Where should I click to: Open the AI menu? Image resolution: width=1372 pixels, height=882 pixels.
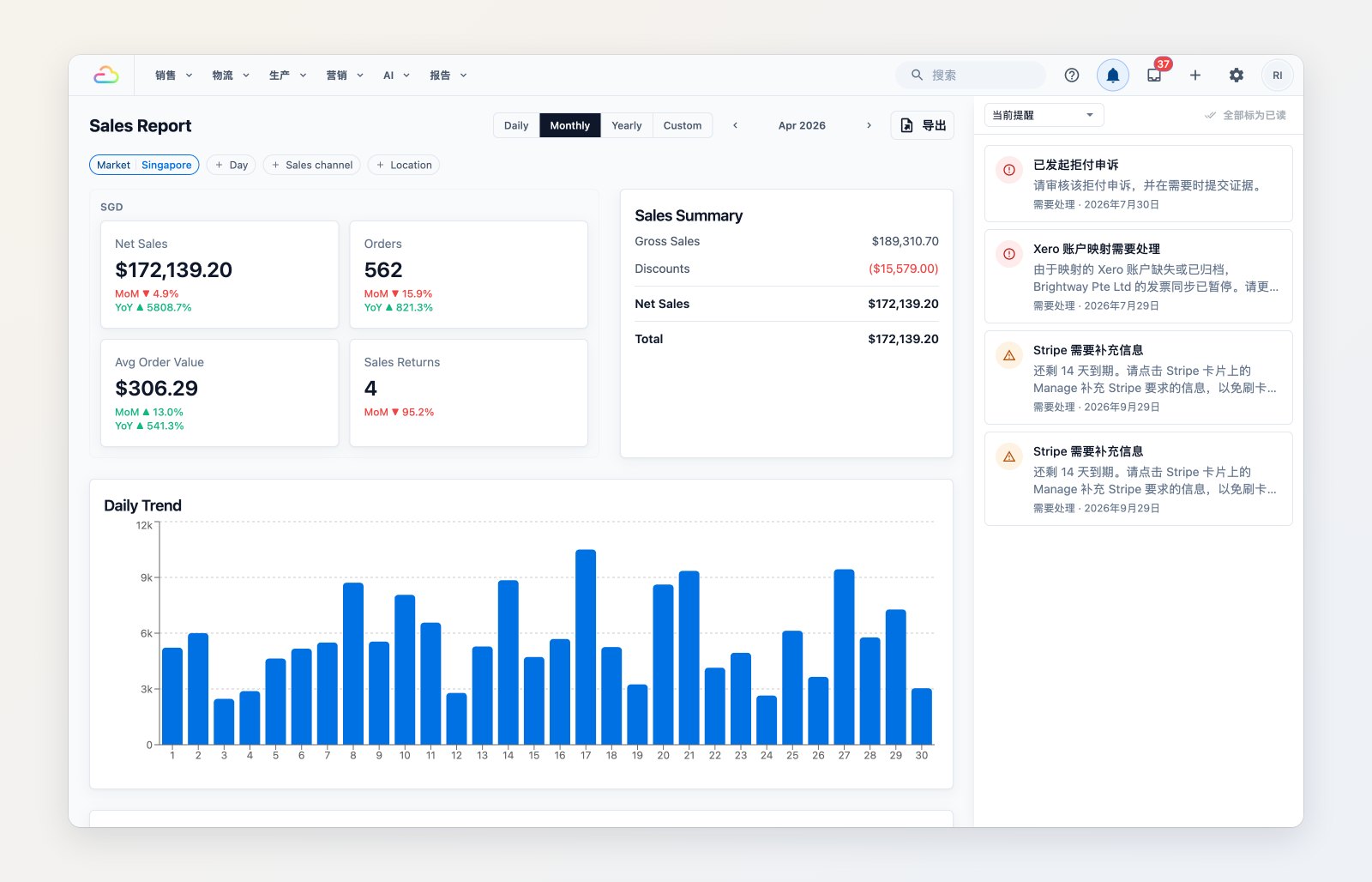click(x=396, y=76)
